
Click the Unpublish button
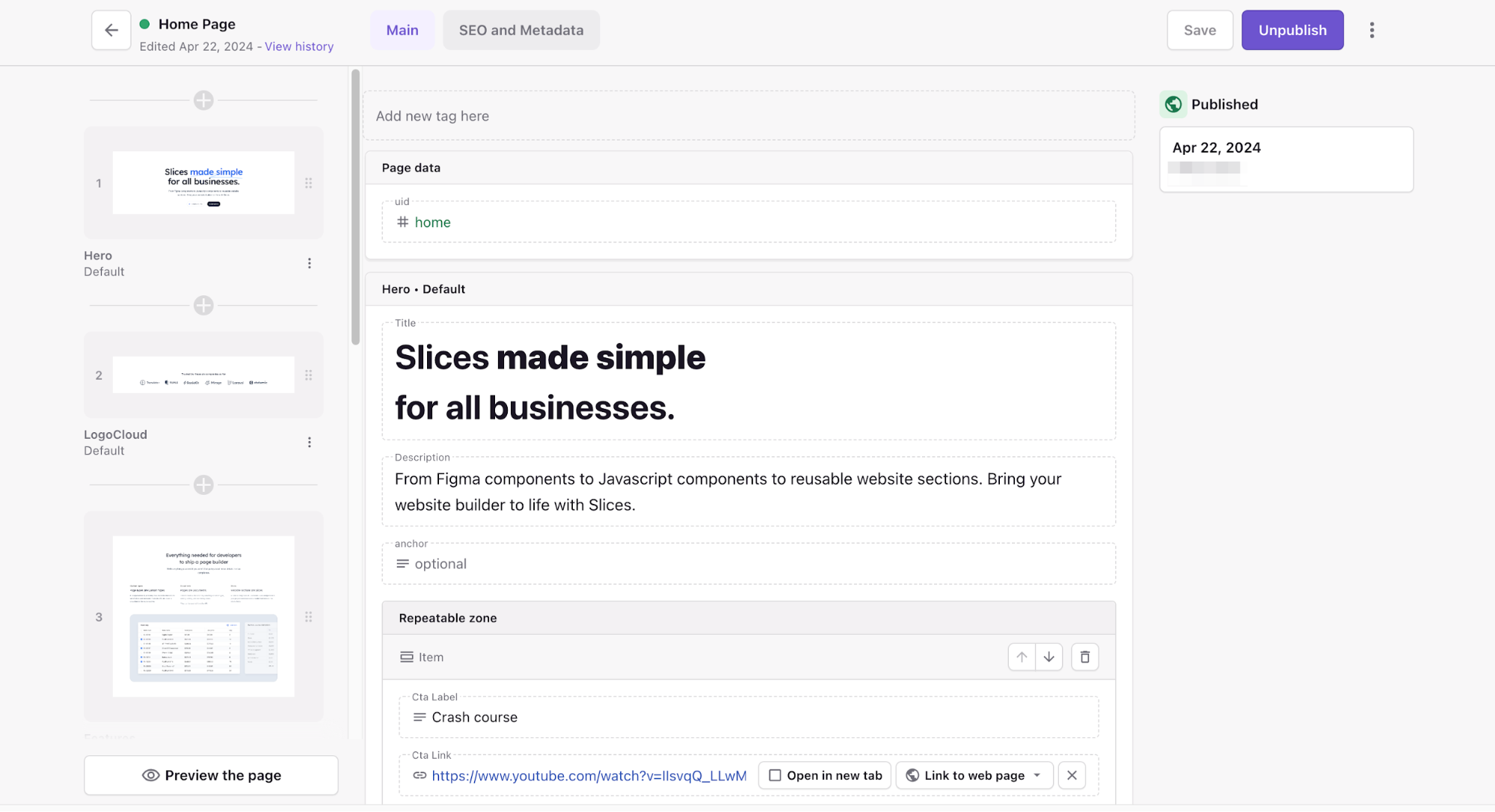point(1292,30)
